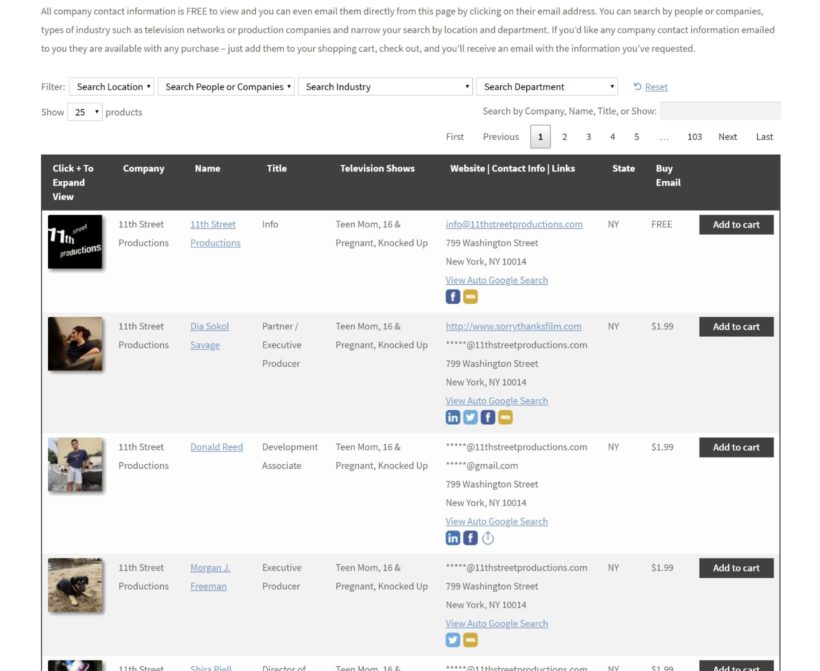Screen dimensions: 820x671
Task: Open Morgan J. Freeman's Twitter icon
Action: coord(453,638)
